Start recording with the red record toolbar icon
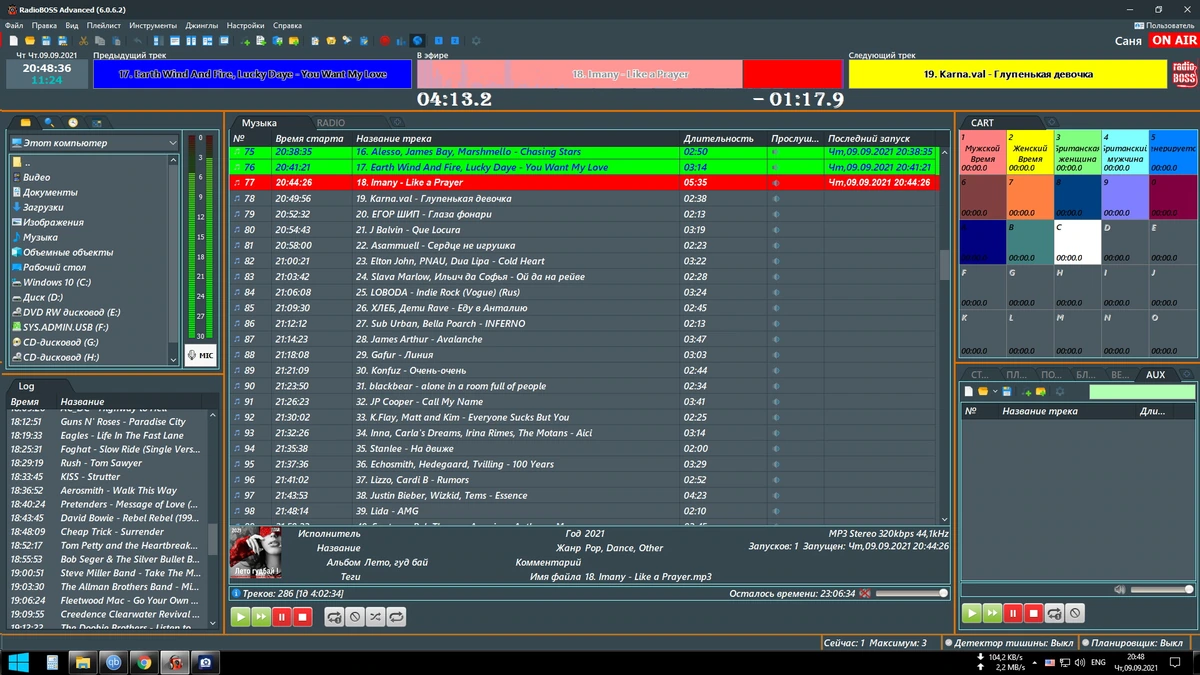This screenshot has height=675, width=1200. pos(385,41)
